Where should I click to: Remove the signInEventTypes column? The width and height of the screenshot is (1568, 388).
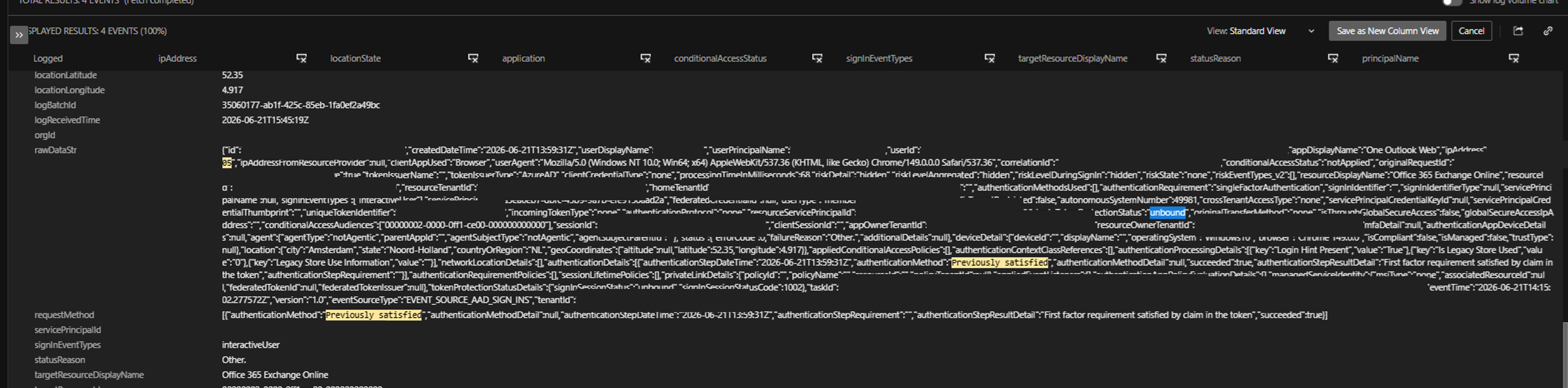[x=989, y=59]
